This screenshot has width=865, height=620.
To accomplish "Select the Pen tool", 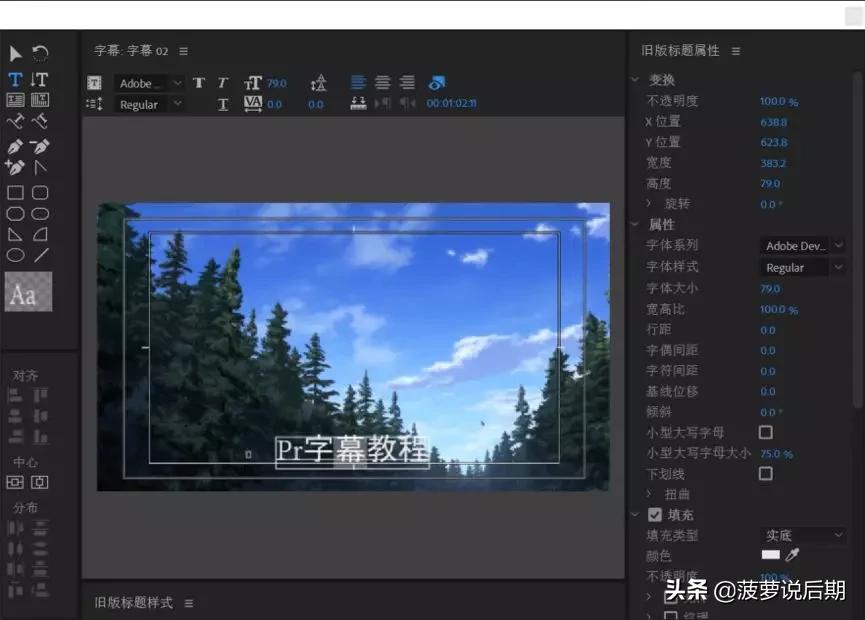I will [14, 146].
